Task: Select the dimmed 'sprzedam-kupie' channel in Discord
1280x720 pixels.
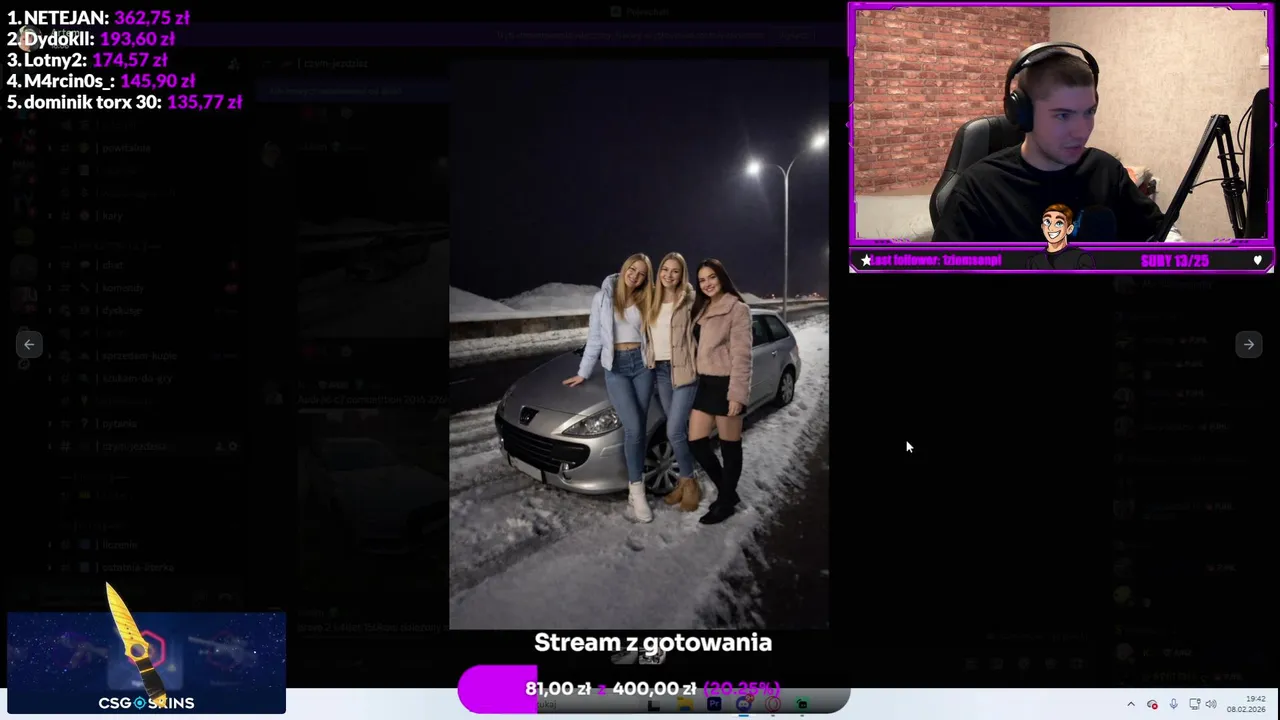Action: (x=144, y=356)
